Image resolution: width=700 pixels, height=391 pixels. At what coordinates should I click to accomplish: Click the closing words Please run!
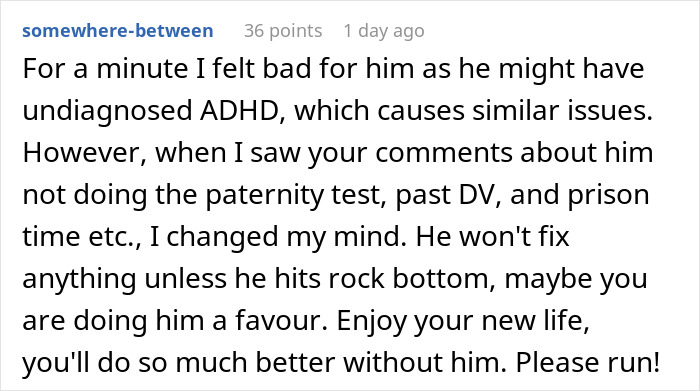(588, 362)
